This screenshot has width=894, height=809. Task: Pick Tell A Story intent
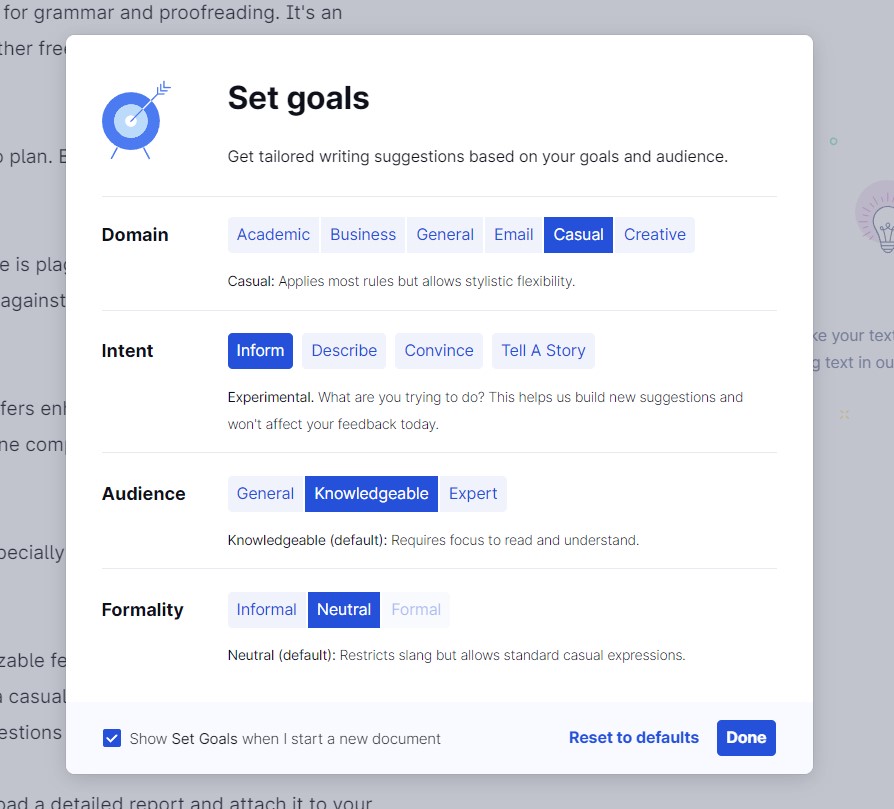pos(543,351)
